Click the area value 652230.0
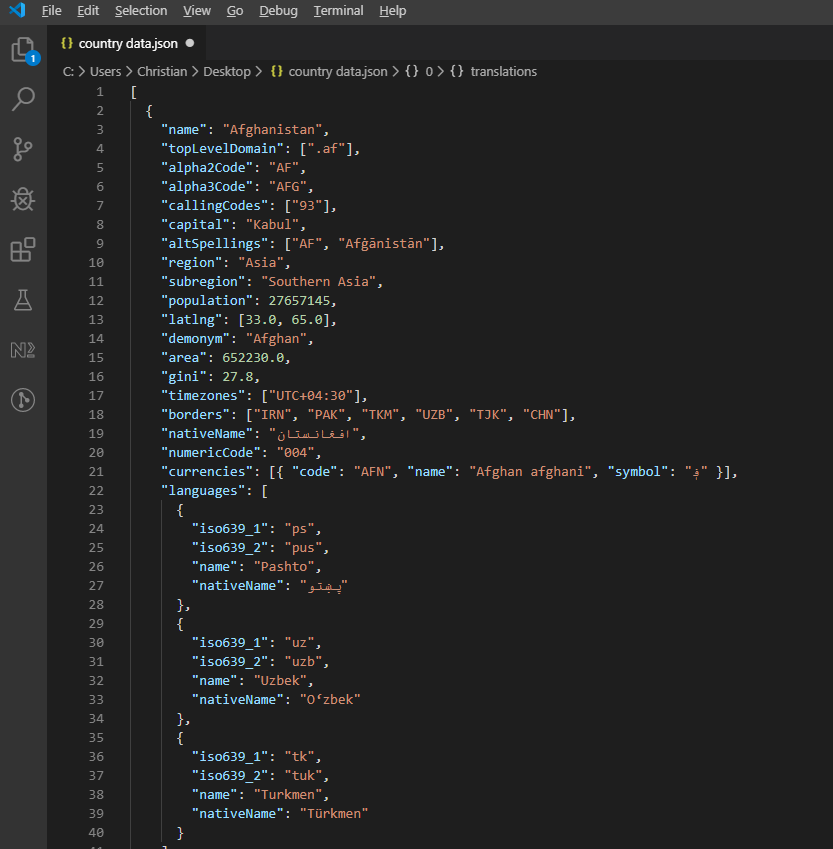833x849 pixels. click(253, 358)
